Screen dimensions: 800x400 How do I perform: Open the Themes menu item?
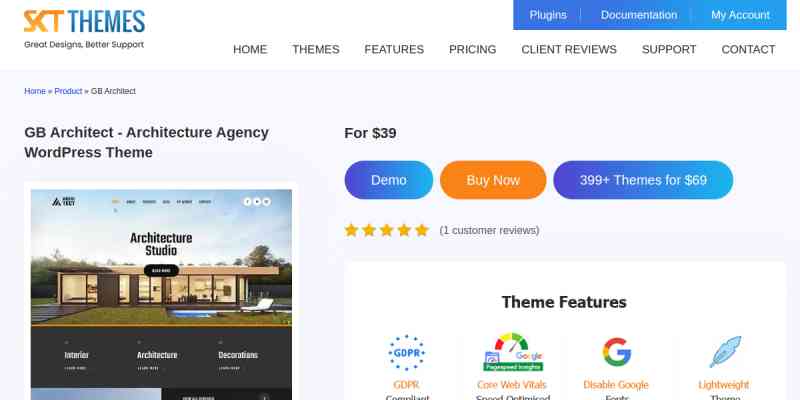click(x=316, y=49)
